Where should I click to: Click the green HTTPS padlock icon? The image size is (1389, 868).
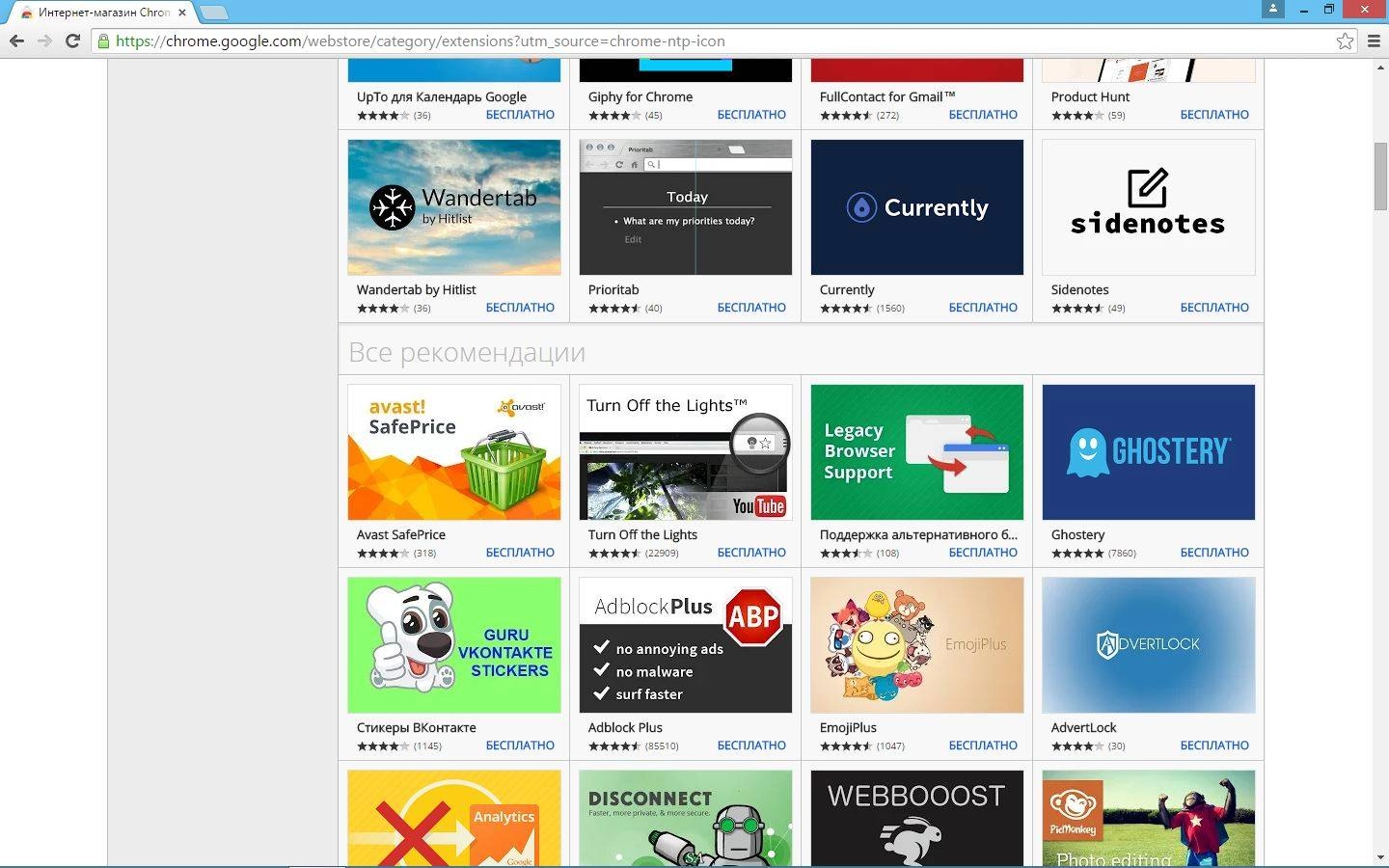pyautogui.click(x=103, y=41)
